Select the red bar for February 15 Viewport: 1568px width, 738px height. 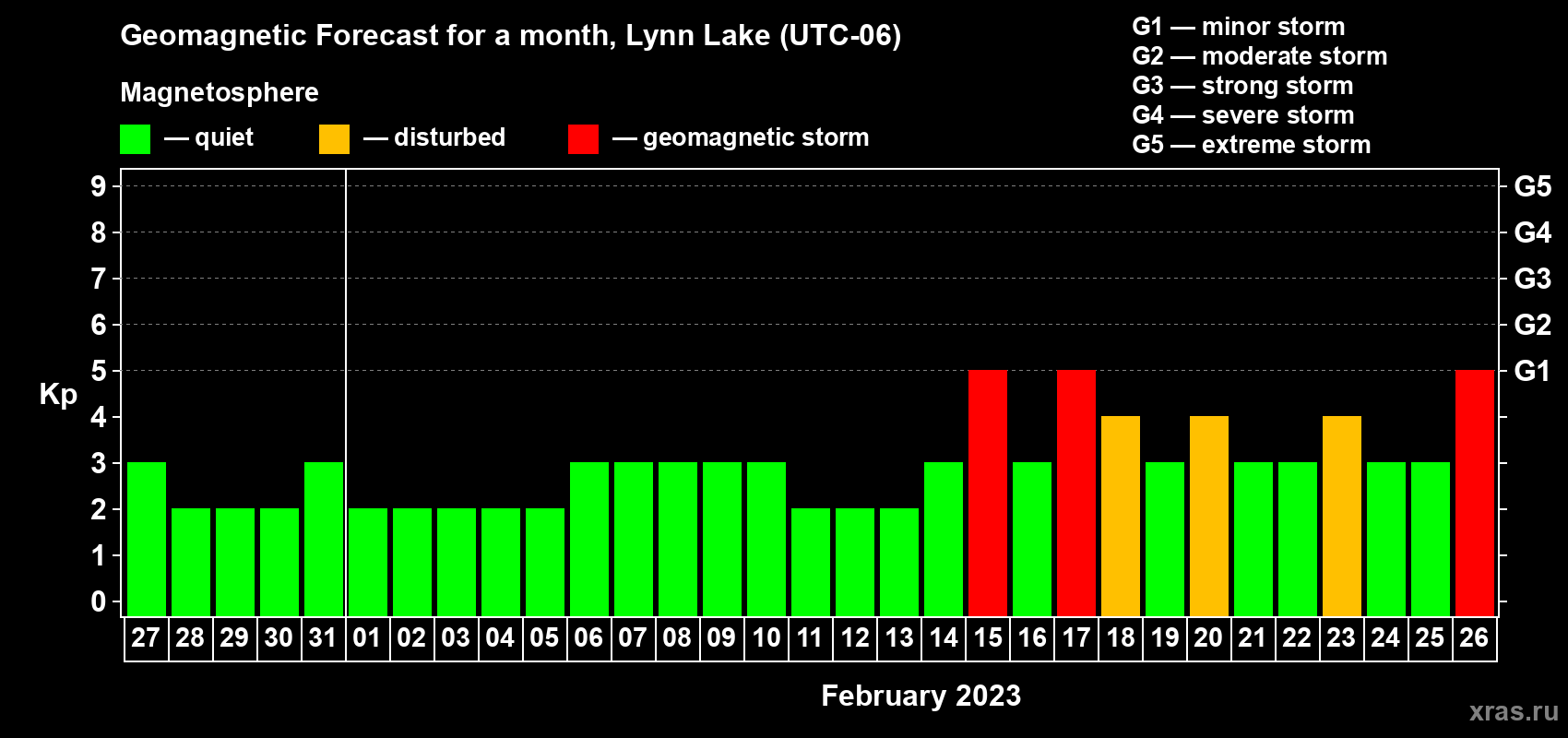(988, 493)
